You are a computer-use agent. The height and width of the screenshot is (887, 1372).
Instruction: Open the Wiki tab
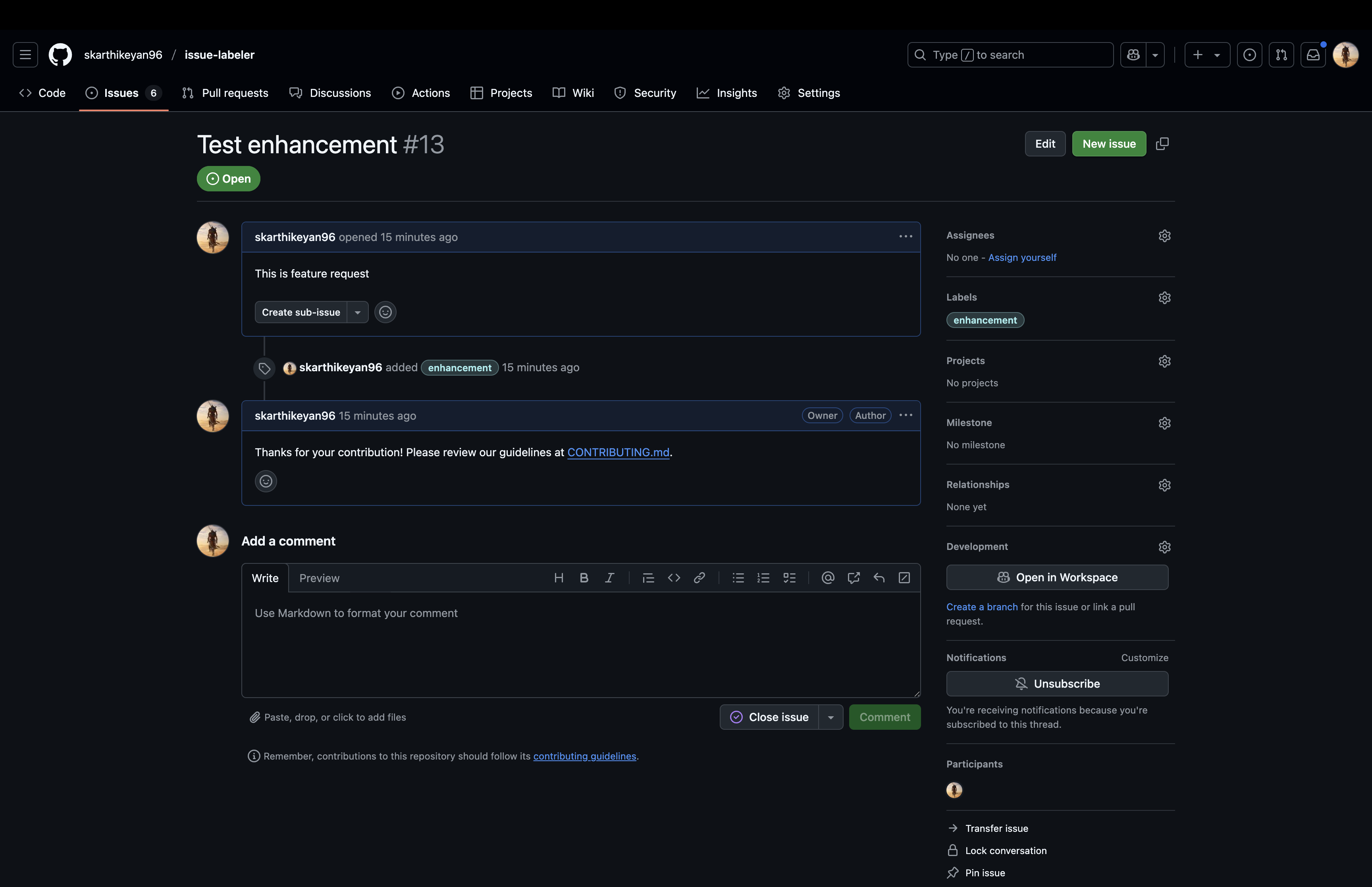coord(573,93)
